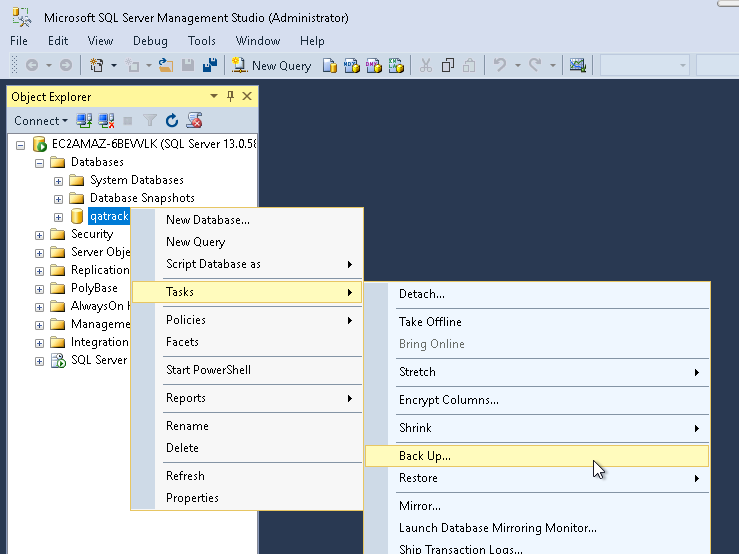Click Connect Object Explorer plug icon
The image size is (739, 554).
coord(84,121)
